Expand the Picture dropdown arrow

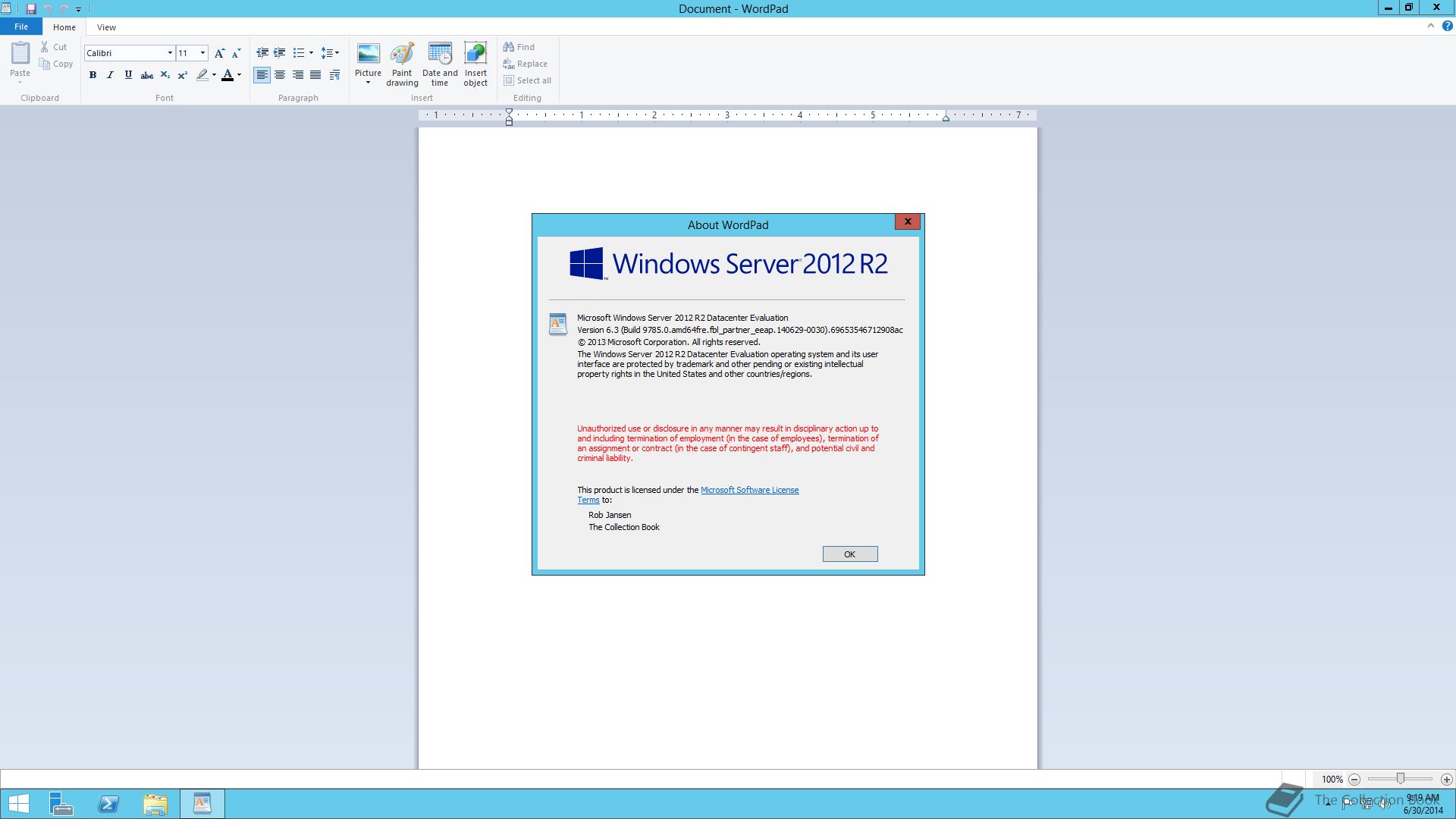[368, 83]
